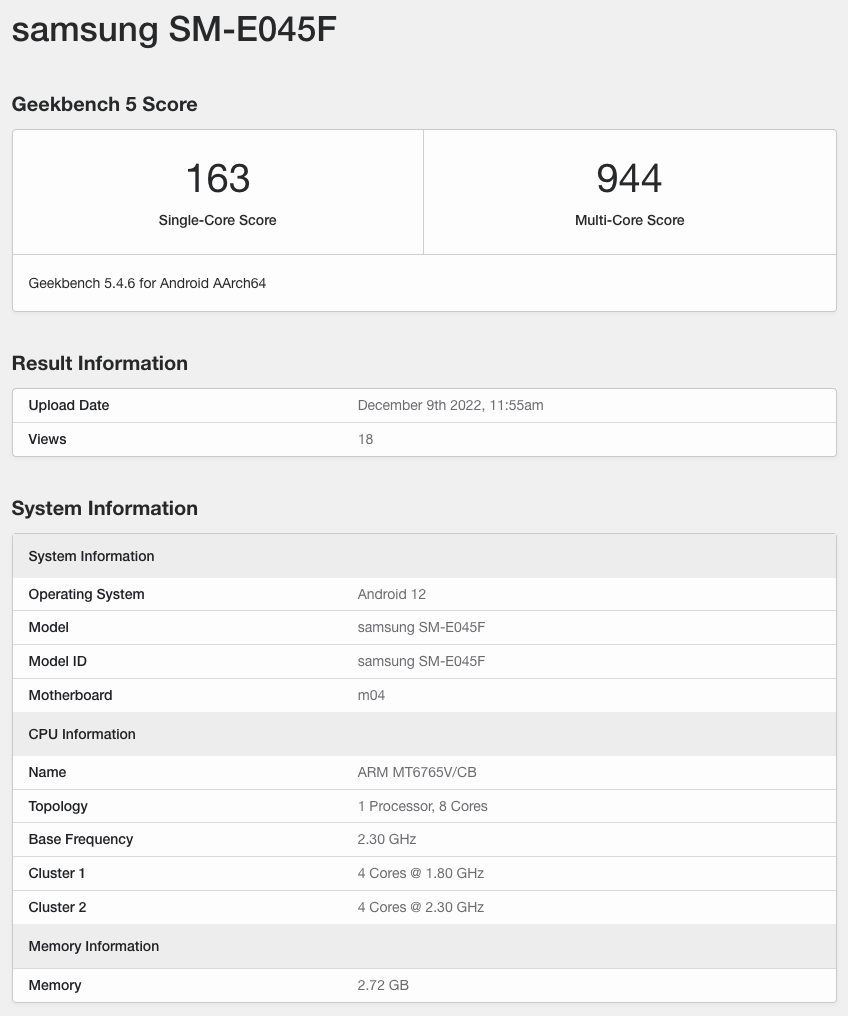848x1016 pixels.
Task: Select the Single-Core Score value 163
Action: [217, 179]
